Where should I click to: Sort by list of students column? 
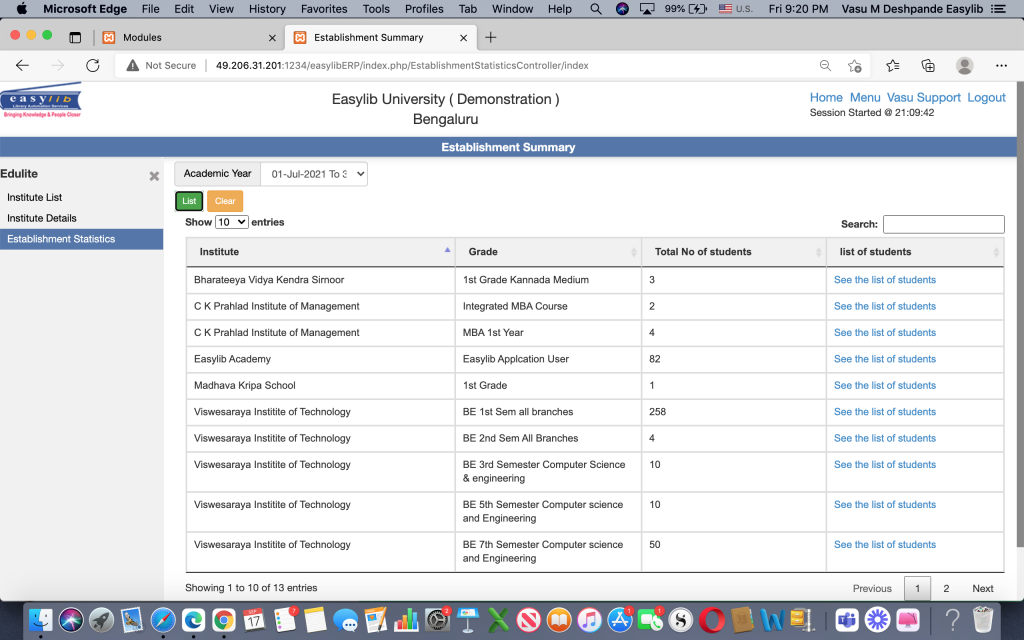pyautogui.click(x=915, y=252)
